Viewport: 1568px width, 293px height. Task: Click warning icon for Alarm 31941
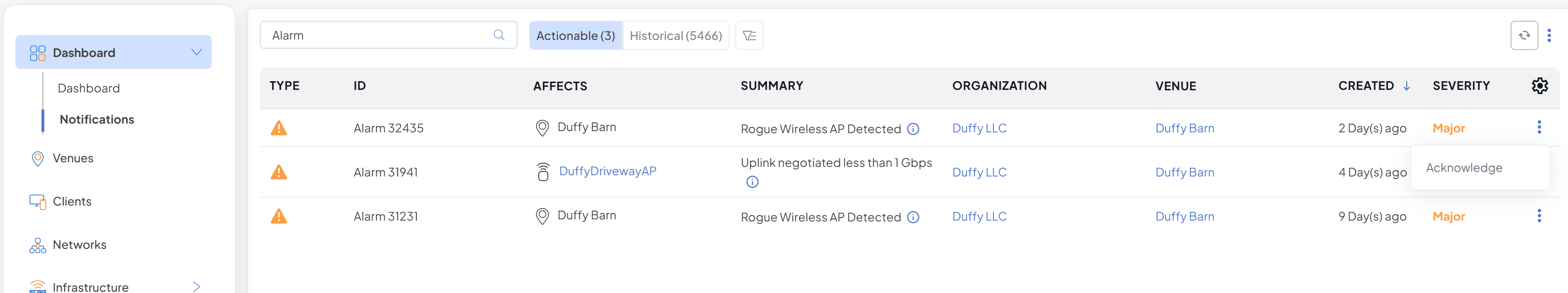click(x=279, y=172)
